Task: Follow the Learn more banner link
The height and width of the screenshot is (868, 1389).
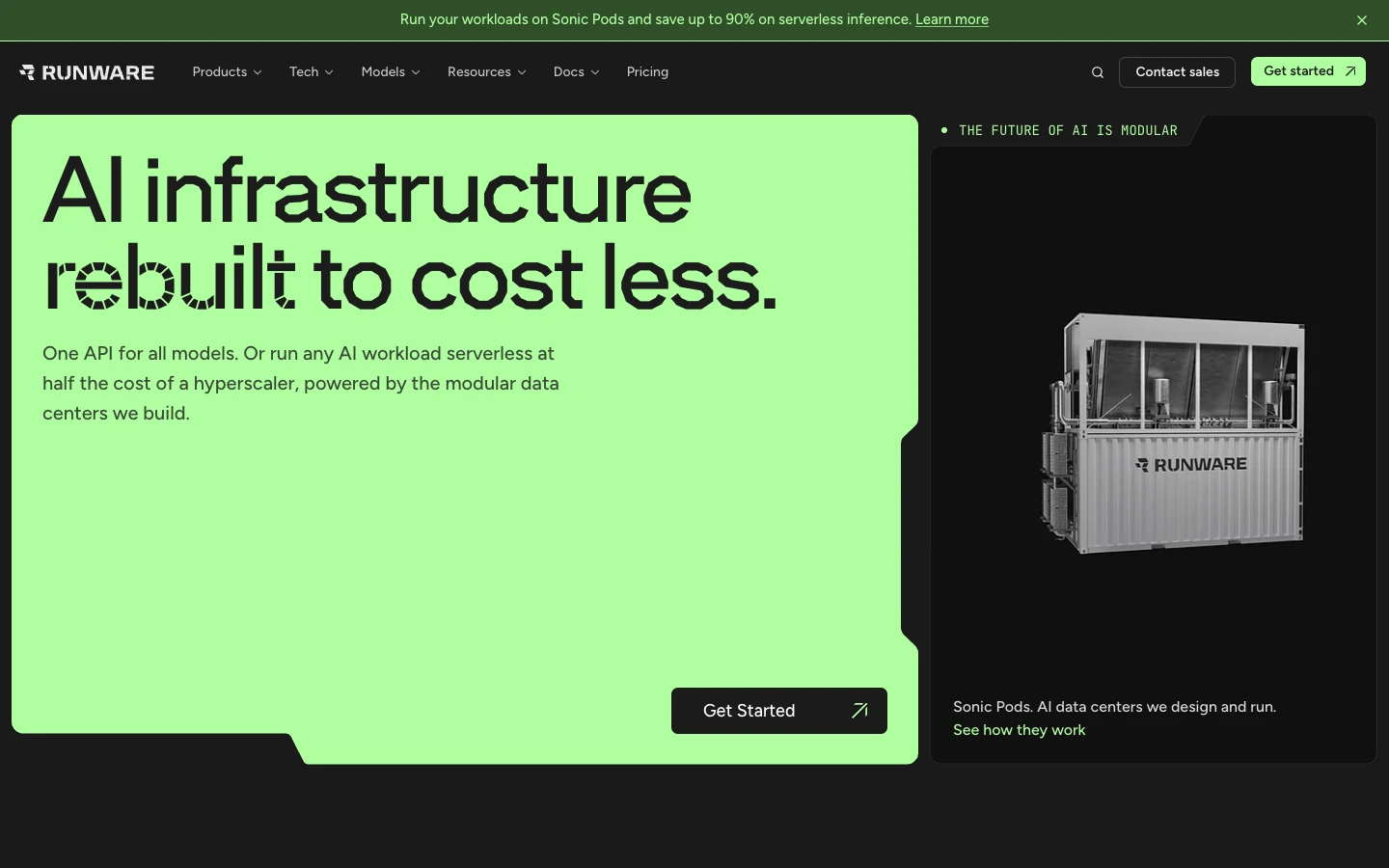Action: click(x=952, y=19)
